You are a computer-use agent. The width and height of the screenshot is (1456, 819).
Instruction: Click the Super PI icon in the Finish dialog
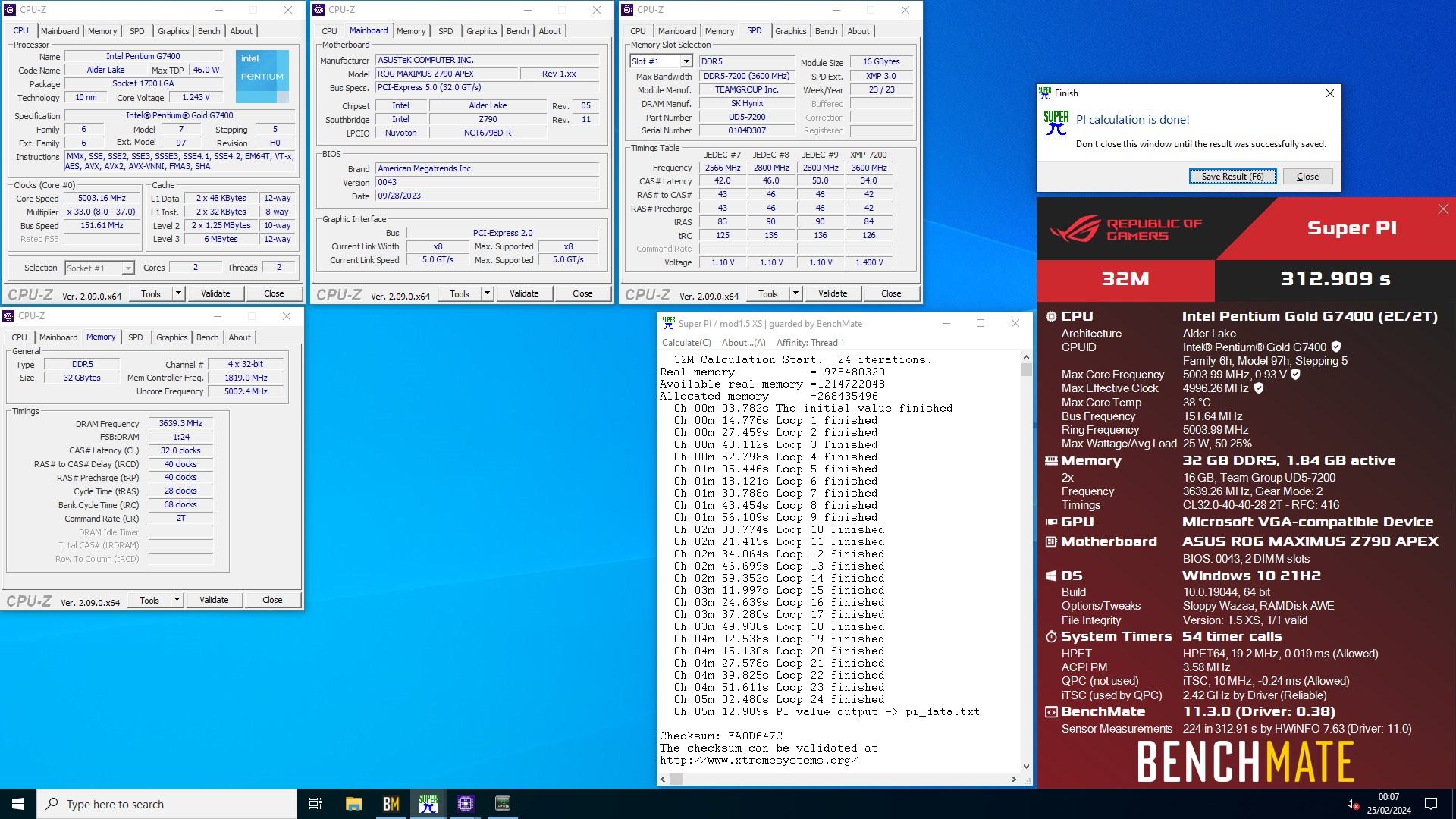tap(1056, 123)
